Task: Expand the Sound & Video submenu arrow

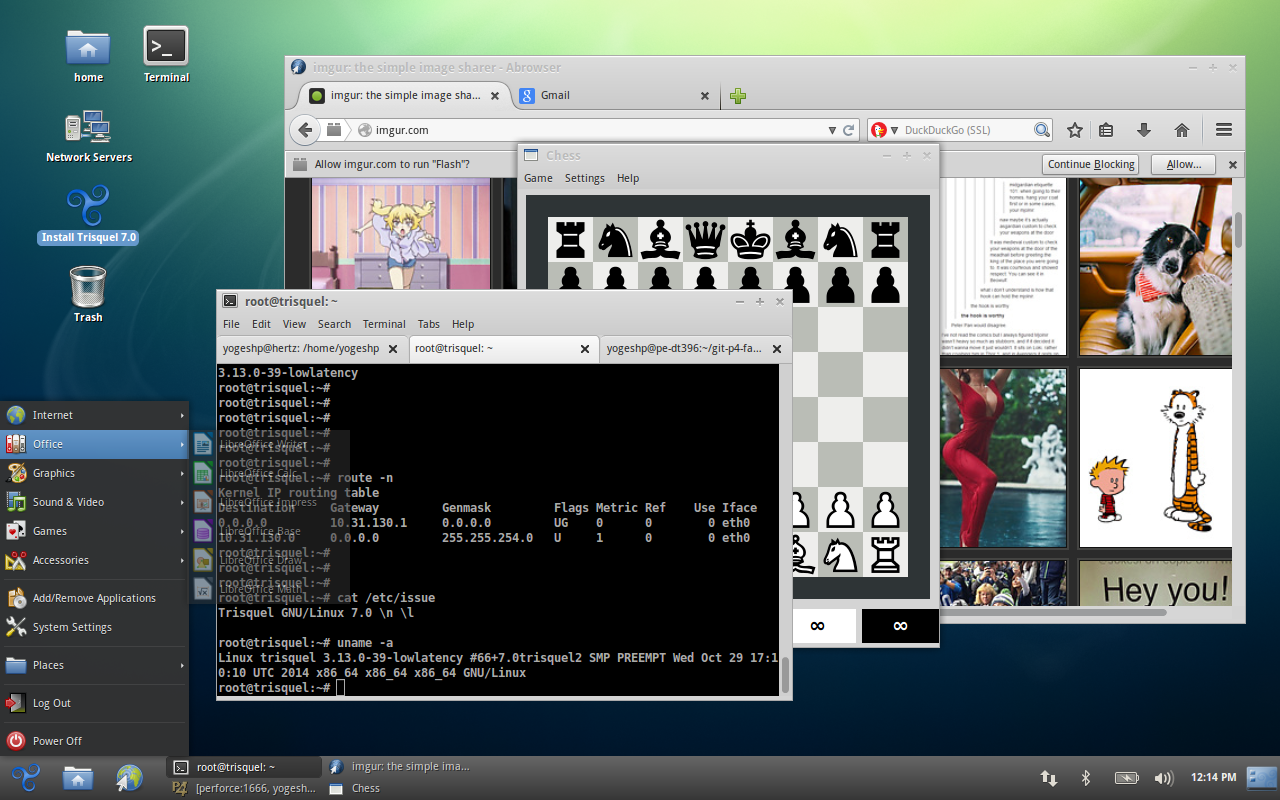Action: (x=182, y=502)
